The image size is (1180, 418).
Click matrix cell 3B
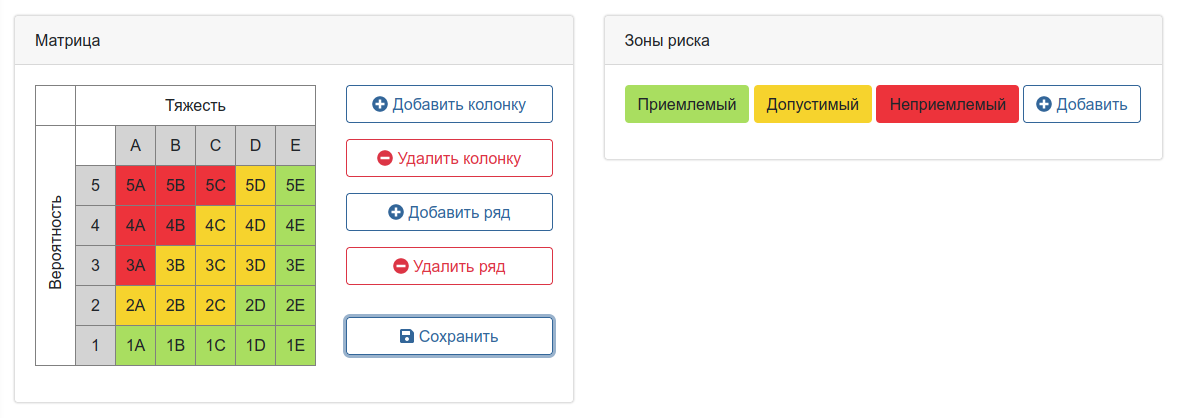[175, 265]
